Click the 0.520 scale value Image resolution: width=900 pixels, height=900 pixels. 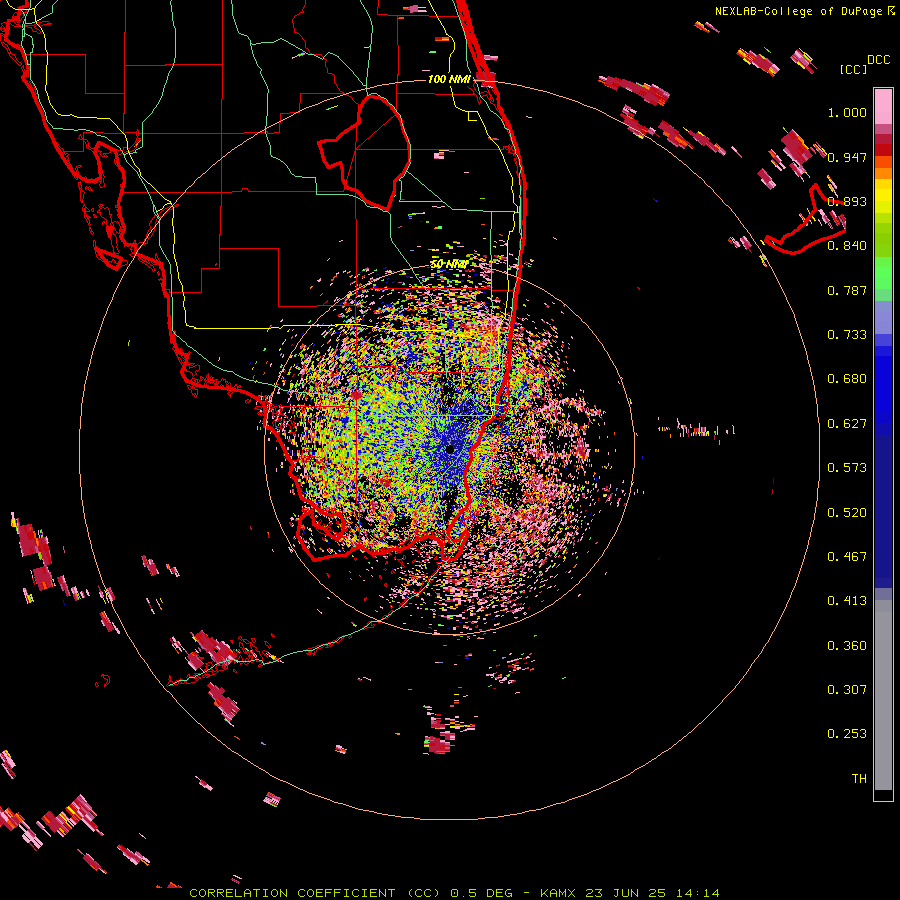click(x=847, y=513)
